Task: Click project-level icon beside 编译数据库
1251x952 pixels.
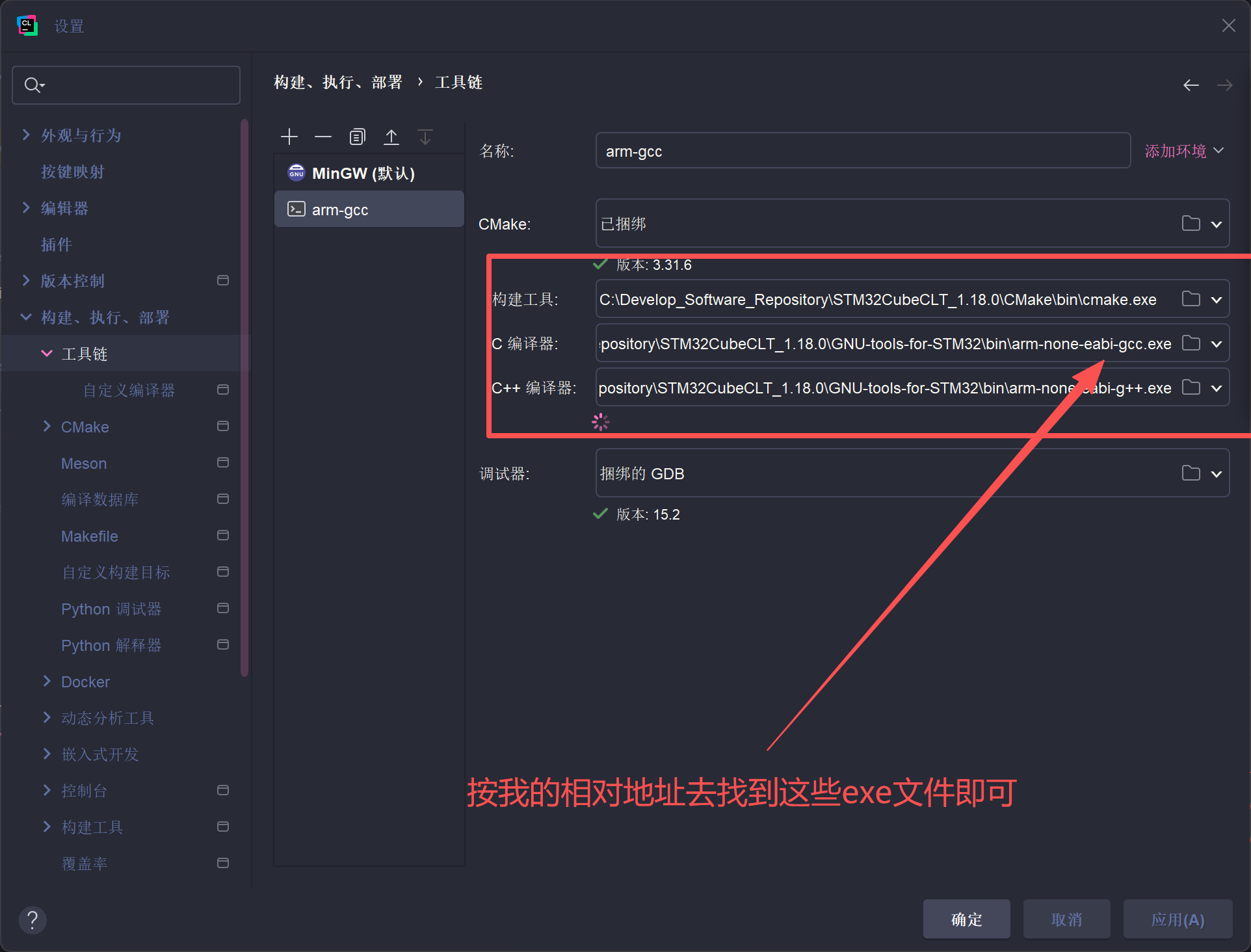Action: pyautogui.click(x=223, y=499)
